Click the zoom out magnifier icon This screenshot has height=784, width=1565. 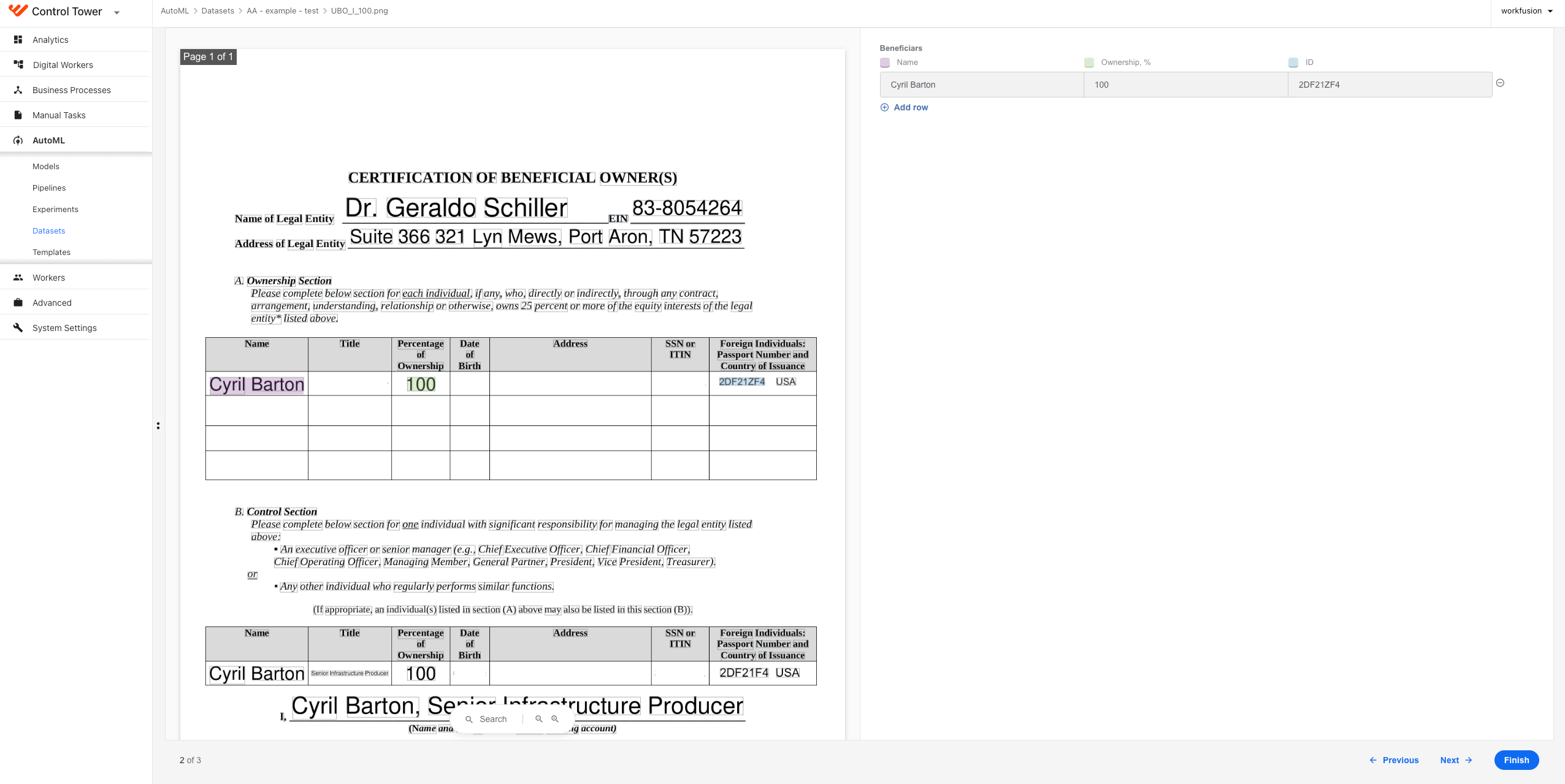coord(538,718)
